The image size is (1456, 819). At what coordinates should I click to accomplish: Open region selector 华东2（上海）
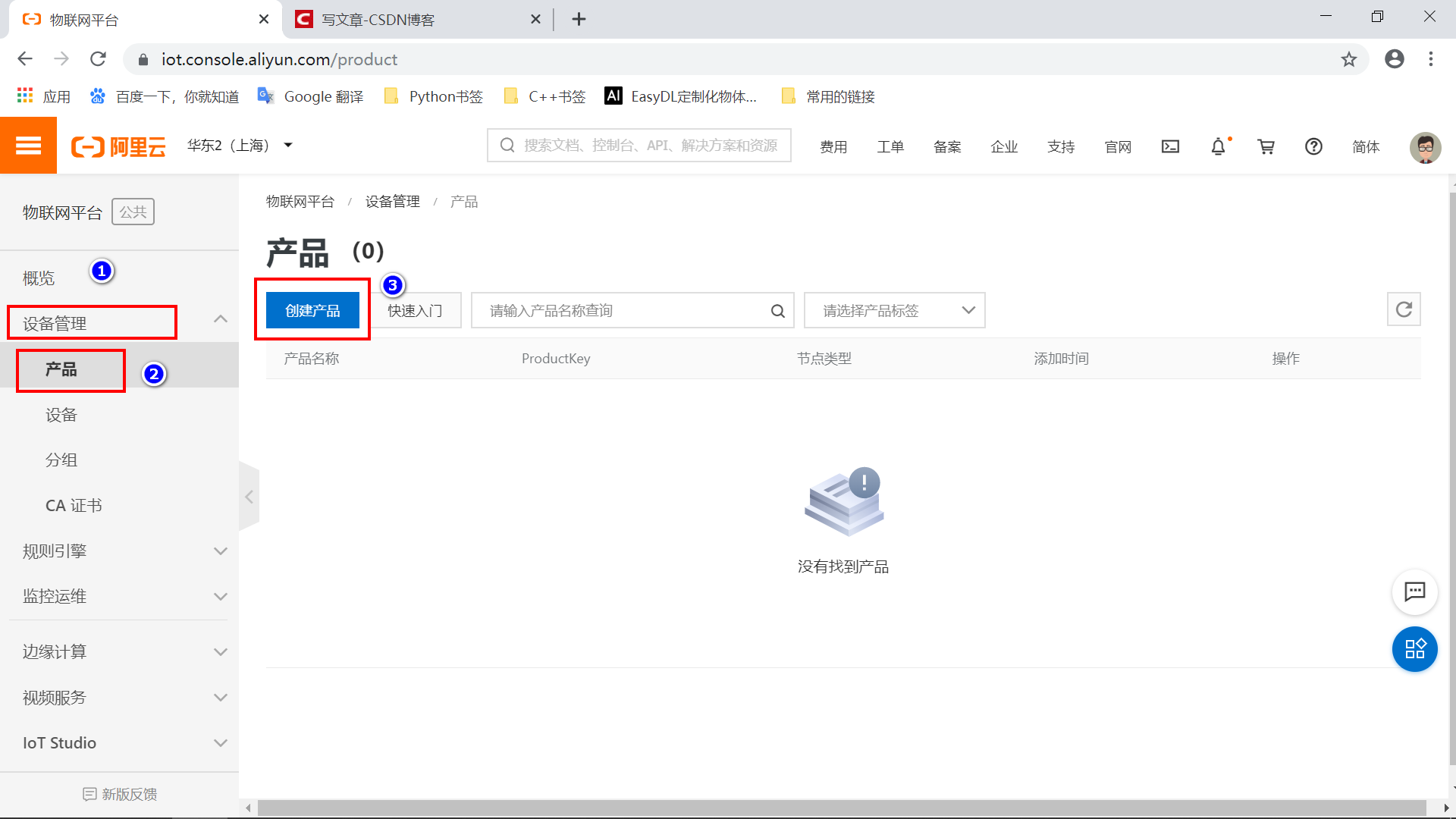240,146
